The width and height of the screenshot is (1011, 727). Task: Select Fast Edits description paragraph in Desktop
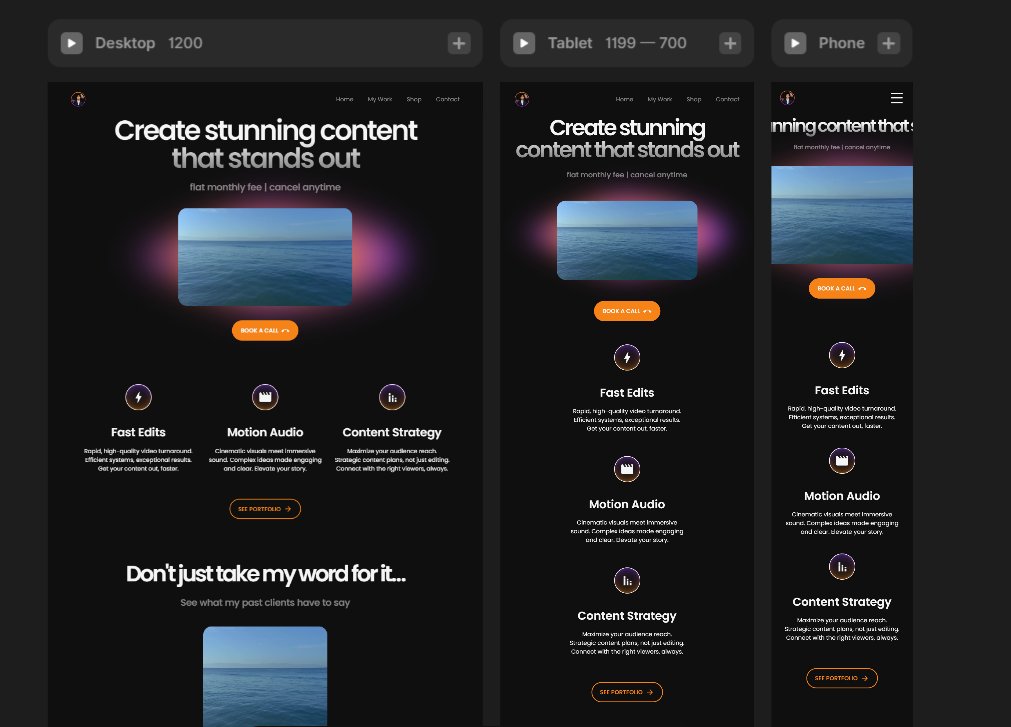coord(138,460)
